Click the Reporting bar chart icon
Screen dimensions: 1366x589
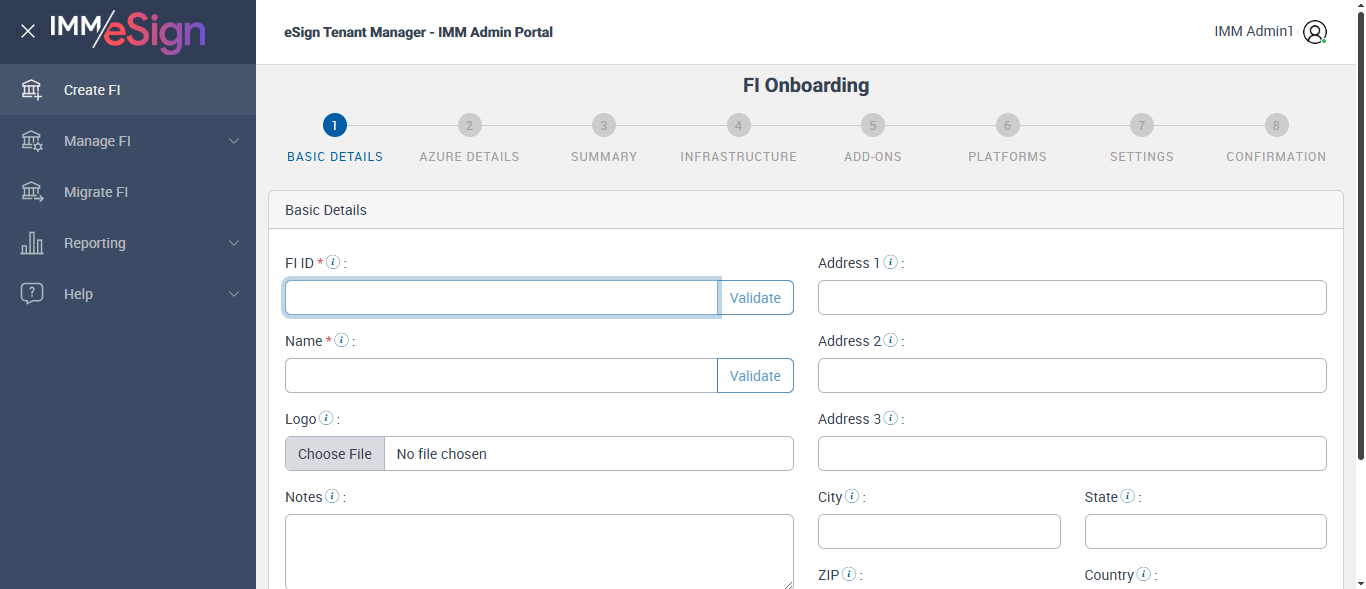(32, 243)
